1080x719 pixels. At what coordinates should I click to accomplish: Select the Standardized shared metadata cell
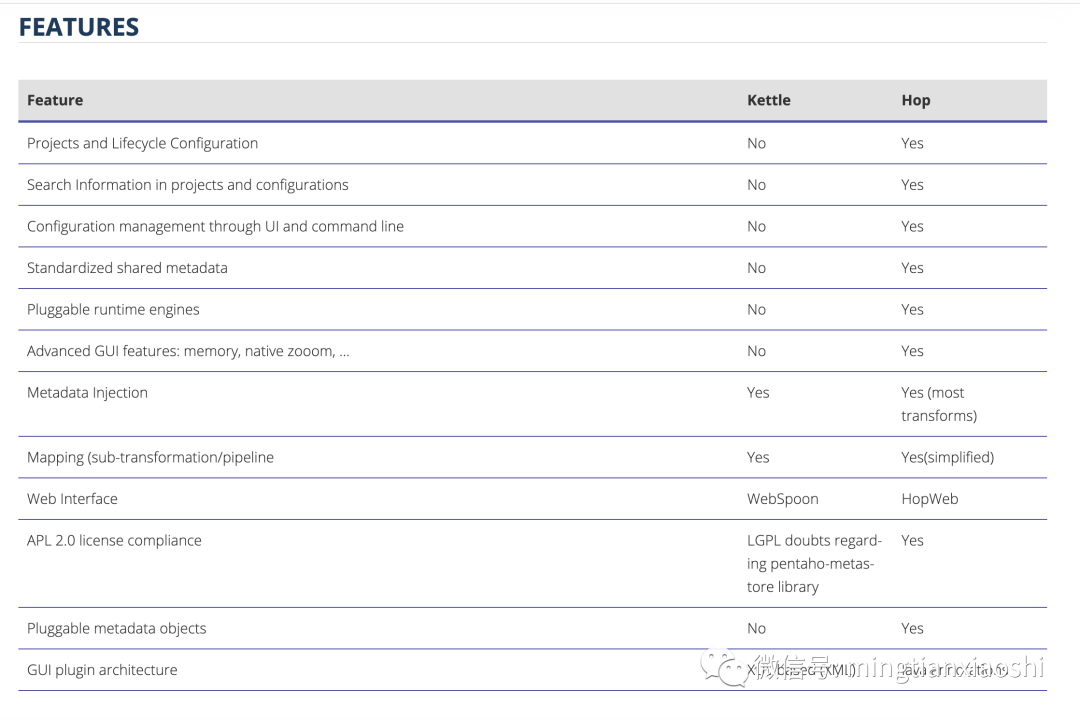pyautogui.click(x=127, y=268)
